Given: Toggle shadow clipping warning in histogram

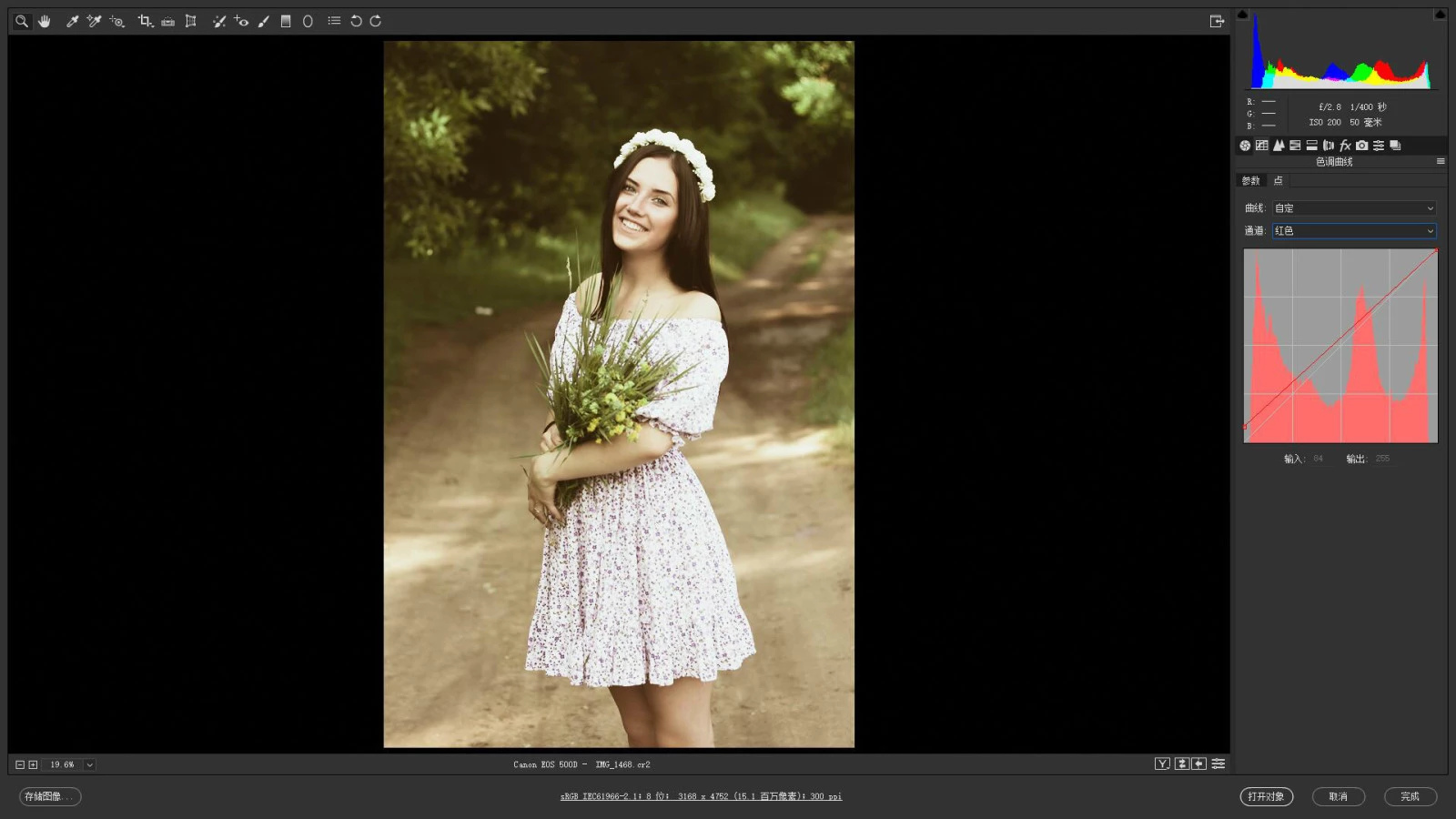Looking at the screenshot, I should (1242, 14).
